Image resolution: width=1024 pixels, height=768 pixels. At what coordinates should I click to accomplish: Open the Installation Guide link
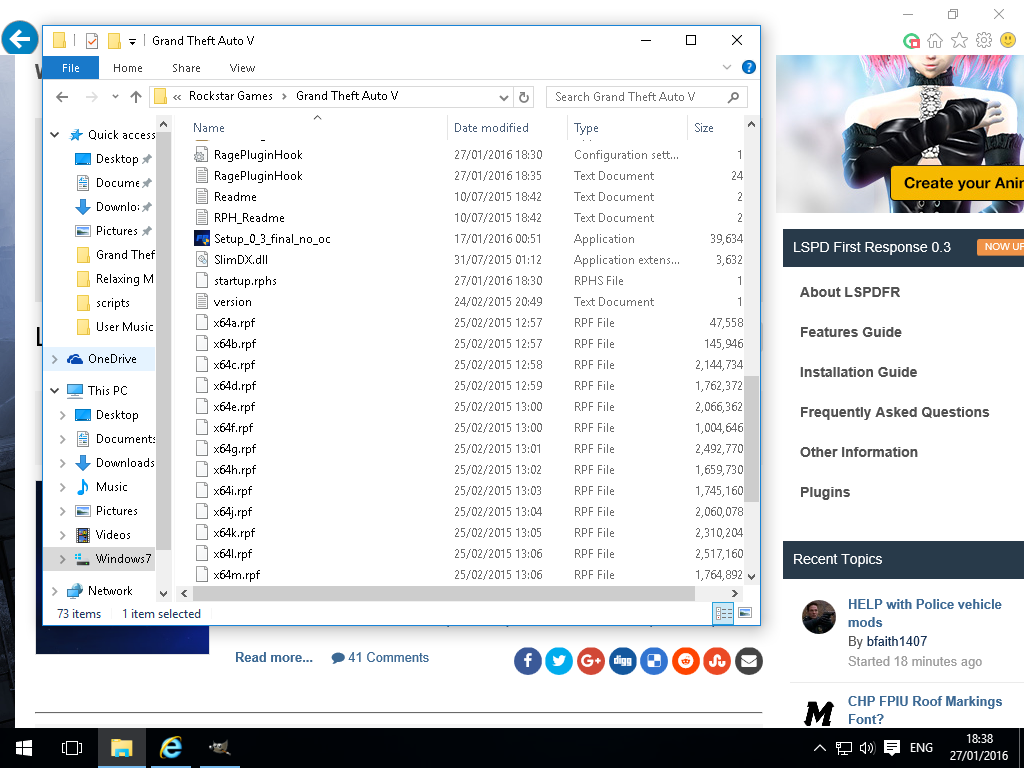click(x=858, y=372)
